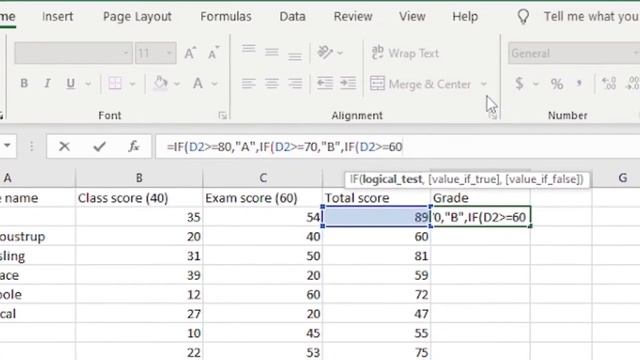
Task: Select total score cell showing 72
Action: [376, 294]
